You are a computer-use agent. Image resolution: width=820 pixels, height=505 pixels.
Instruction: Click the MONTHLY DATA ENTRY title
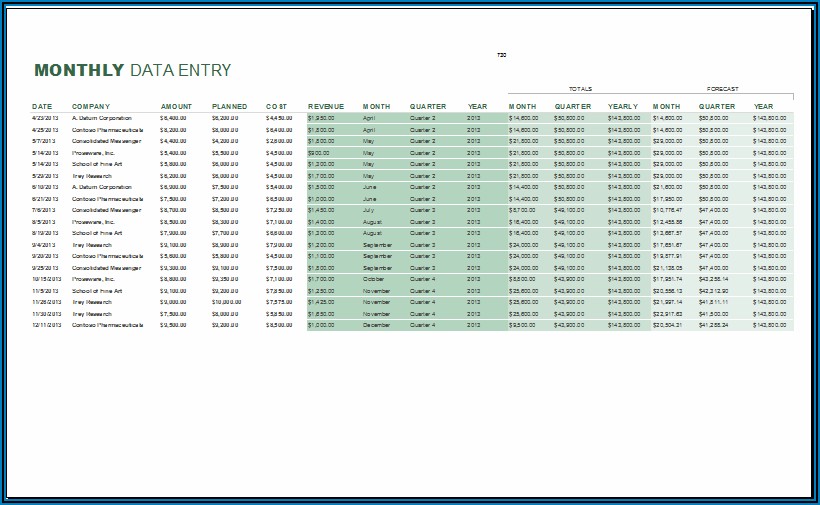[132, 71]
